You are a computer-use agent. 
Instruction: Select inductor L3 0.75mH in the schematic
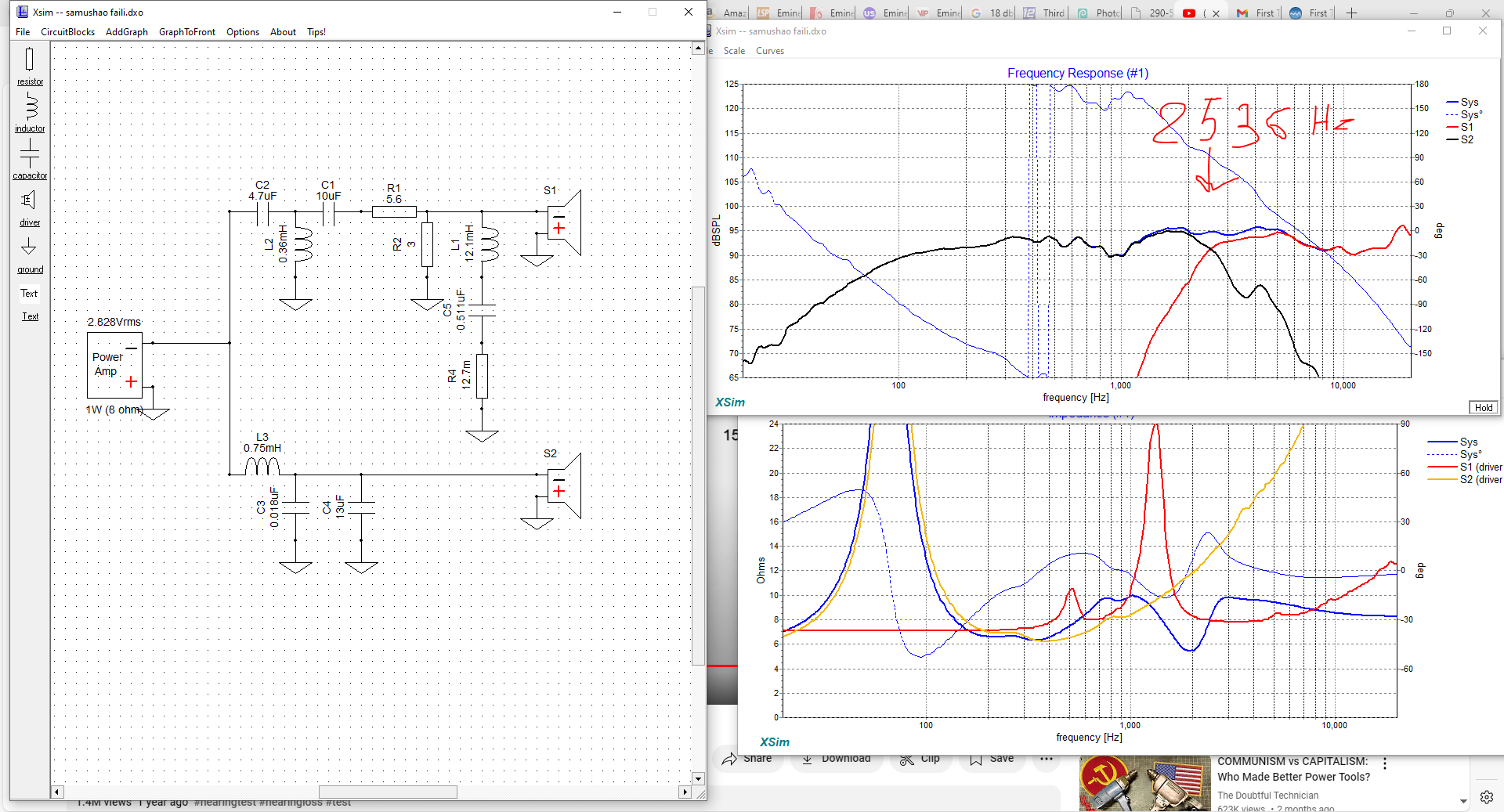(262, 466)
